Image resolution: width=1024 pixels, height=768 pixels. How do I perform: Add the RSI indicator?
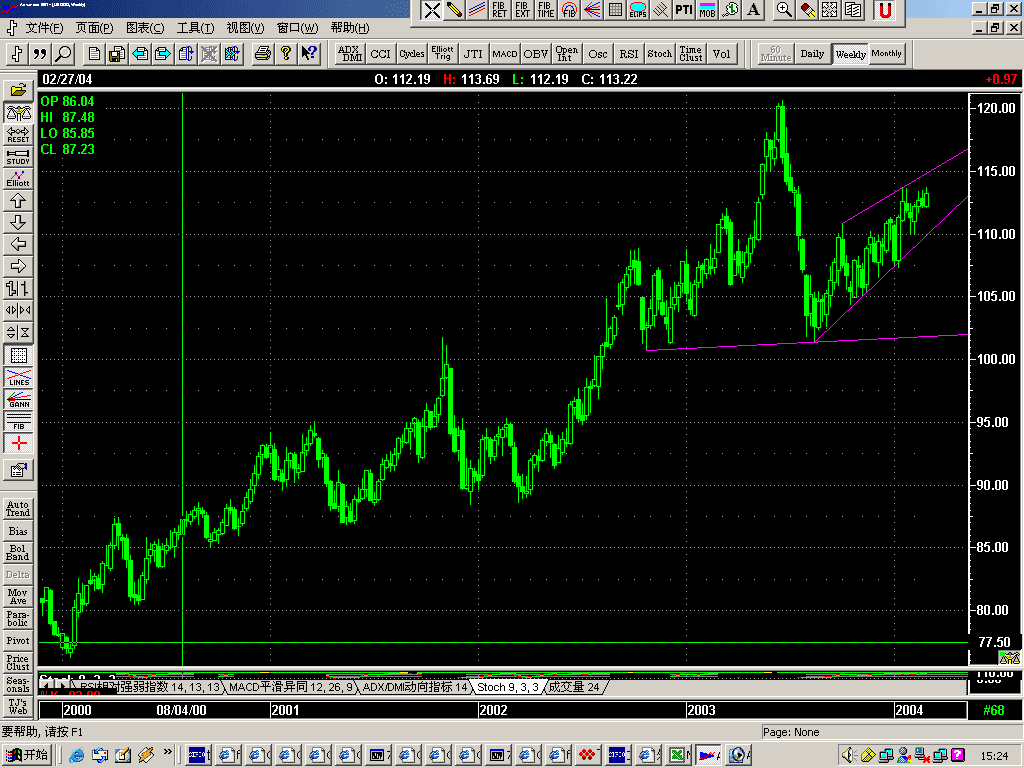click(x=628, y=54)
